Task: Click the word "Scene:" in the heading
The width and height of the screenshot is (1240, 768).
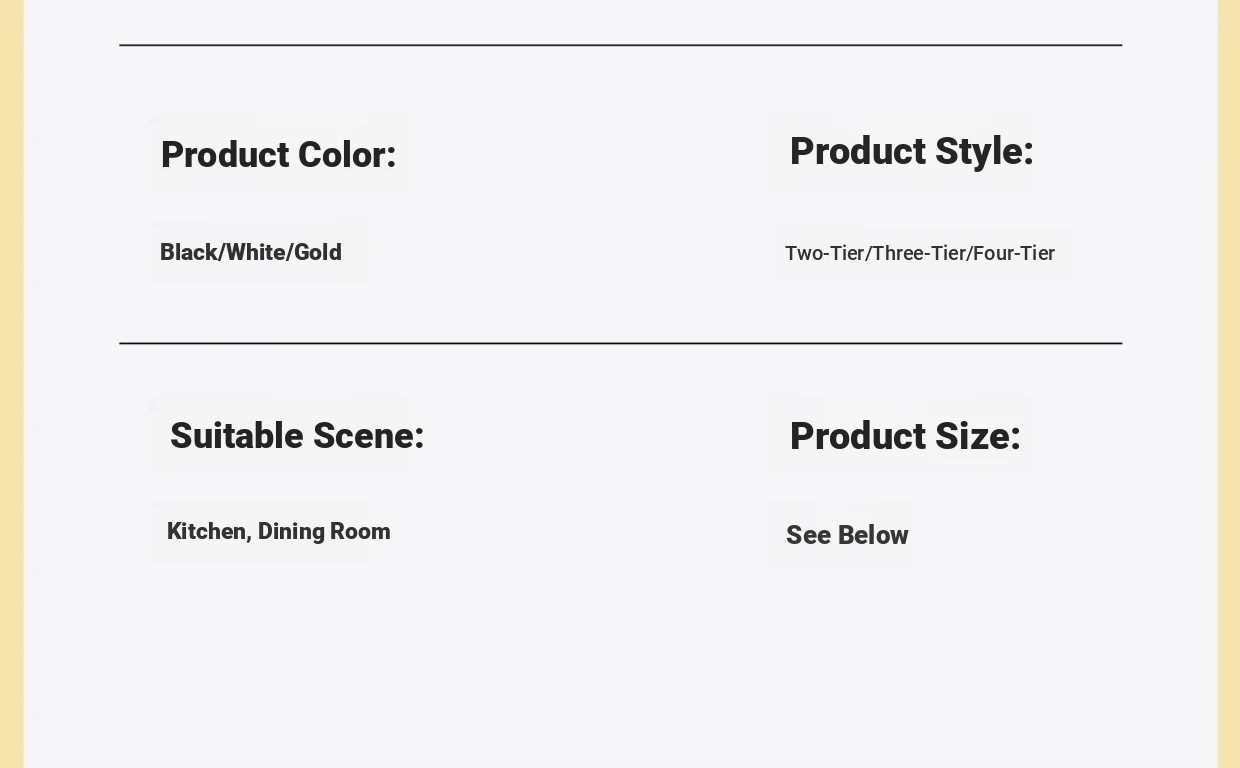Action: 369,436
